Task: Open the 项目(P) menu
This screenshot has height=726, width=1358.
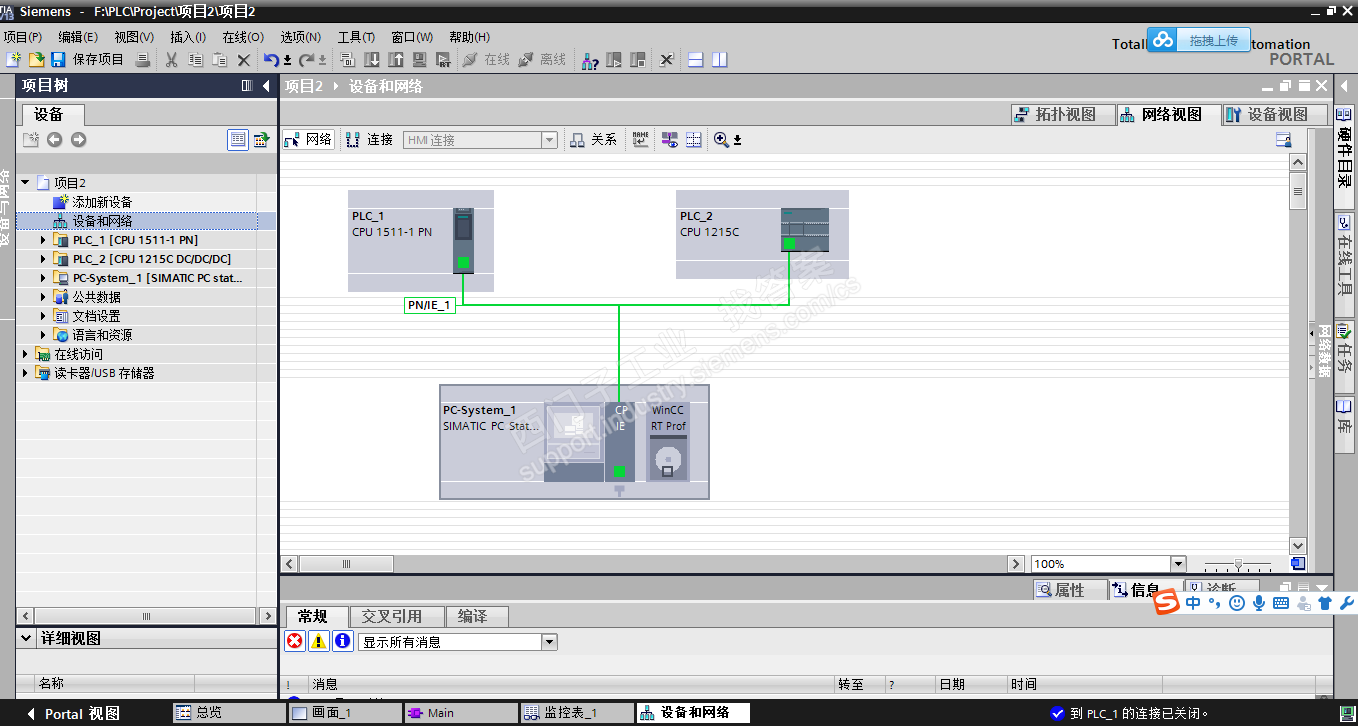Action: point(23,37)
